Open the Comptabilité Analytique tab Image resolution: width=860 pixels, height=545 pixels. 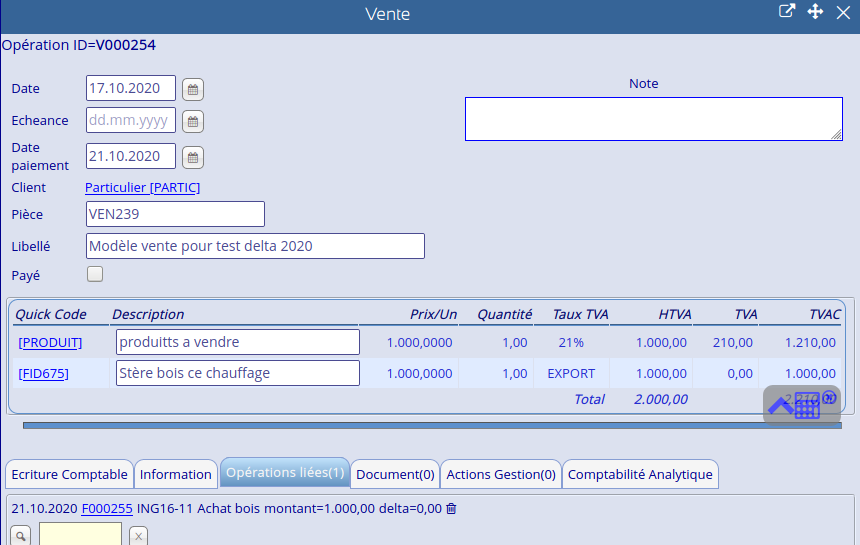640,474
